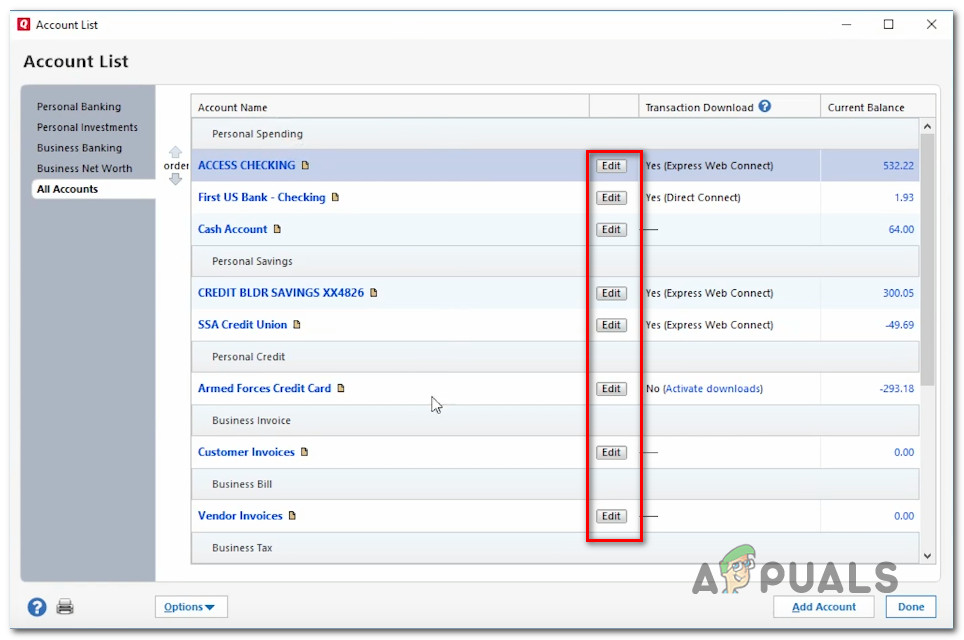Open Quicken Help via question mark icon

click(x=36, y=607)
